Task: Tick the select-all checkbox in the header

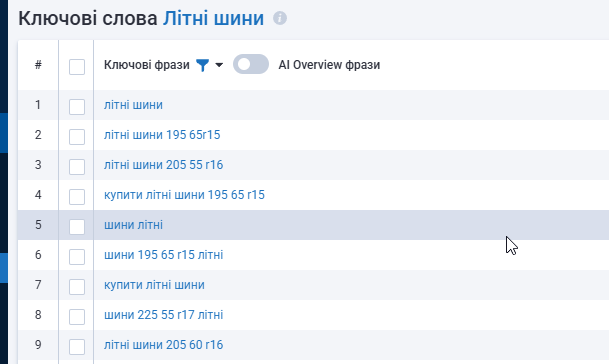Action: [x=77, y=67]
